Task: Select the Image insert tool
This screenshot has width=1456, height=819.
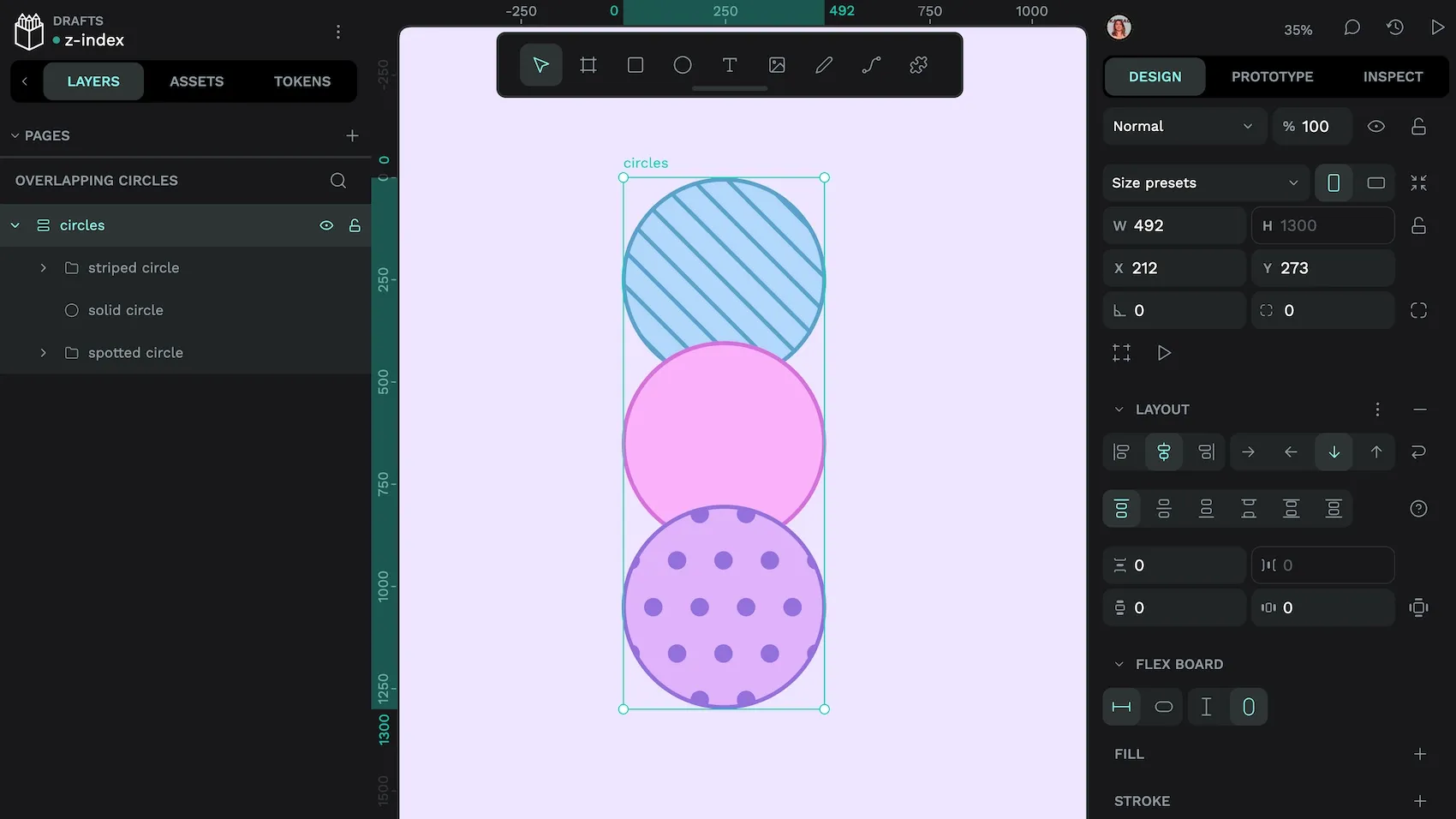Action: [x=777, y=65]
